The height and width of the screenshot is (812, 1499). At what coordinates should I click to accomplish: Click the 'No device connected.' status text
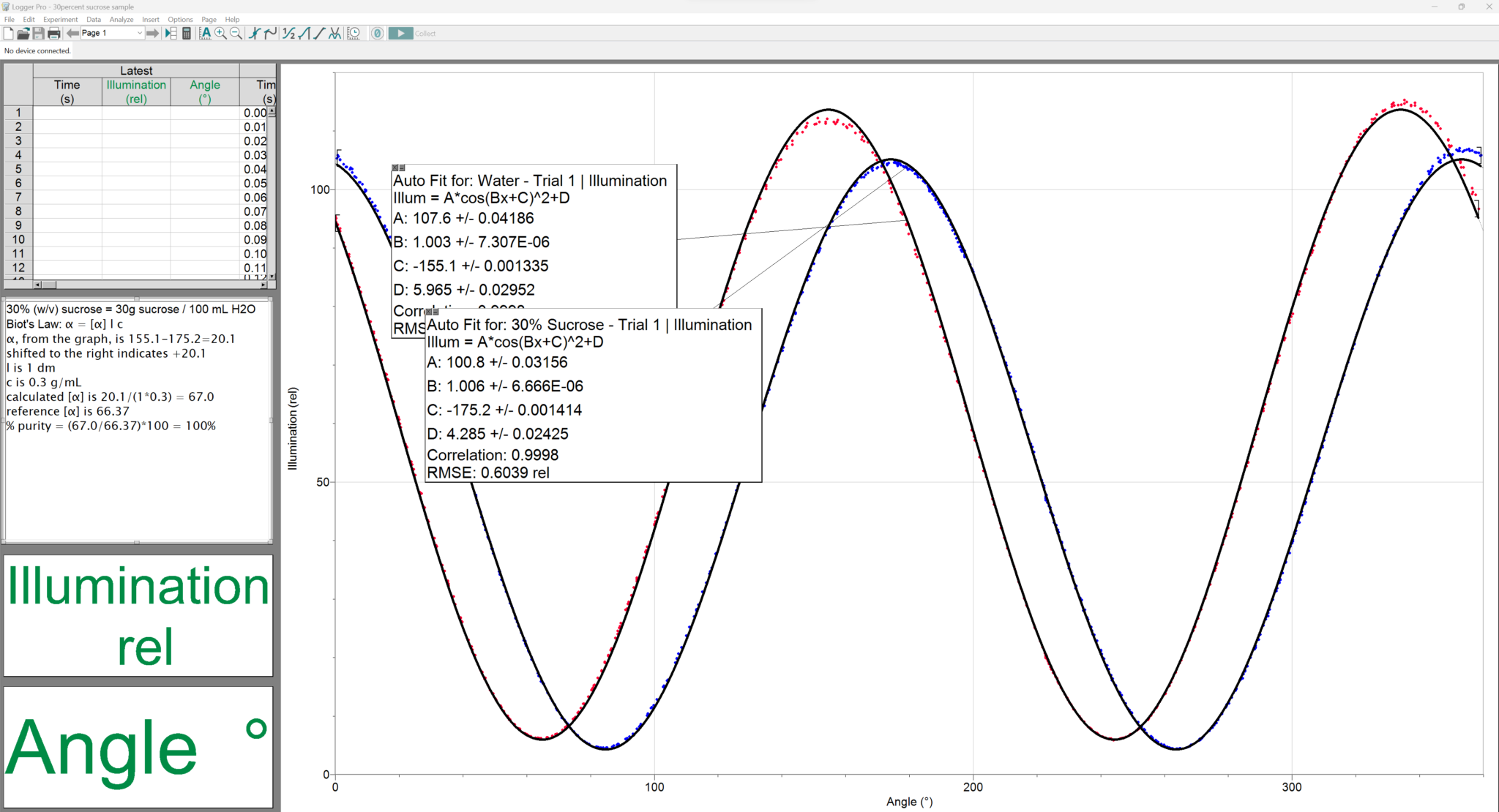coord(37,50)
